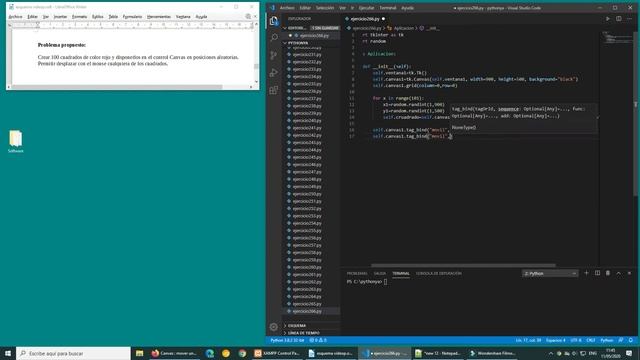Select the terminal shell dropdown labeled Python

pos(550,273)
